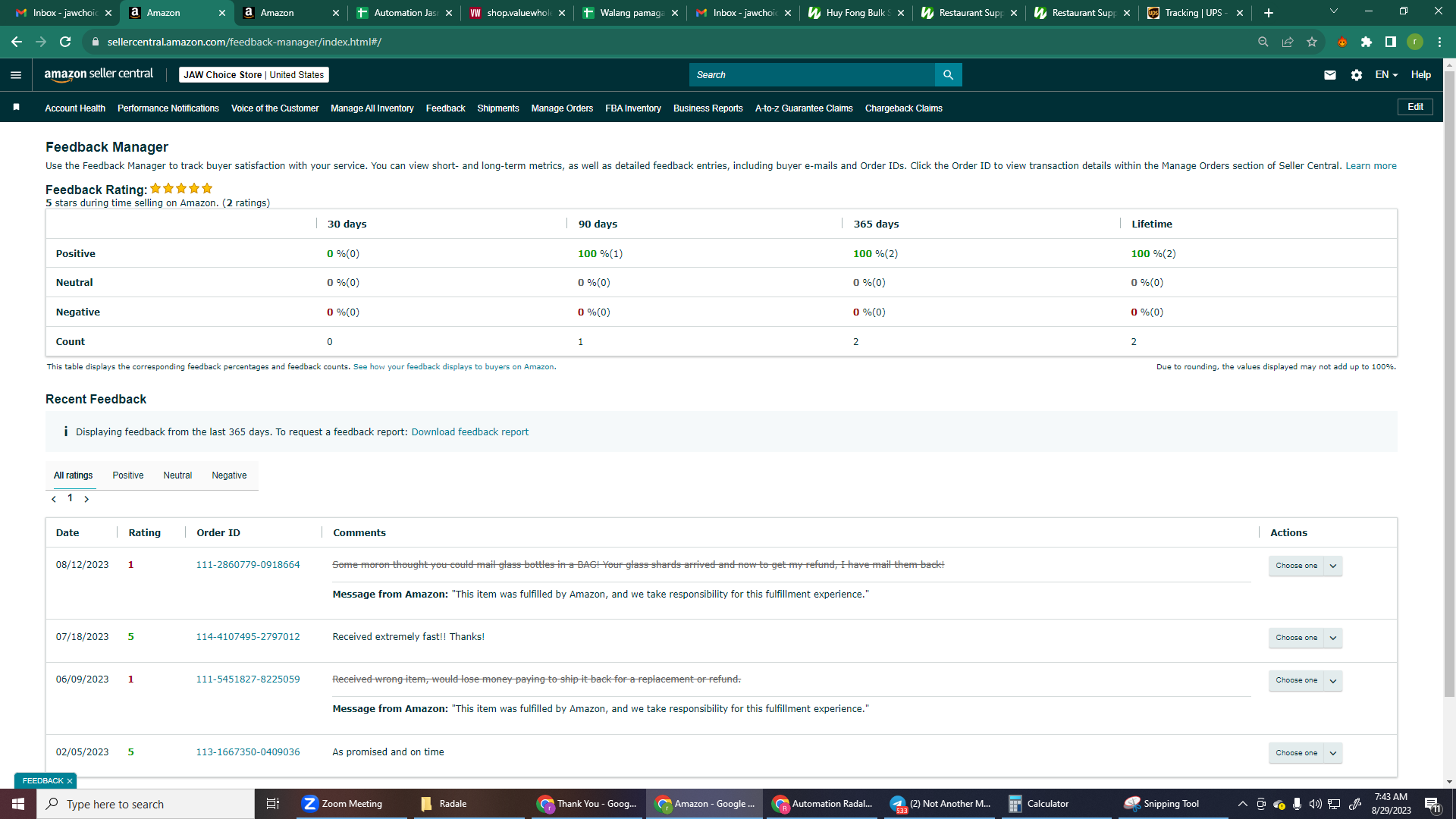Open order 111-5451827-8225059
The image size is (1456, 819).
248,679
